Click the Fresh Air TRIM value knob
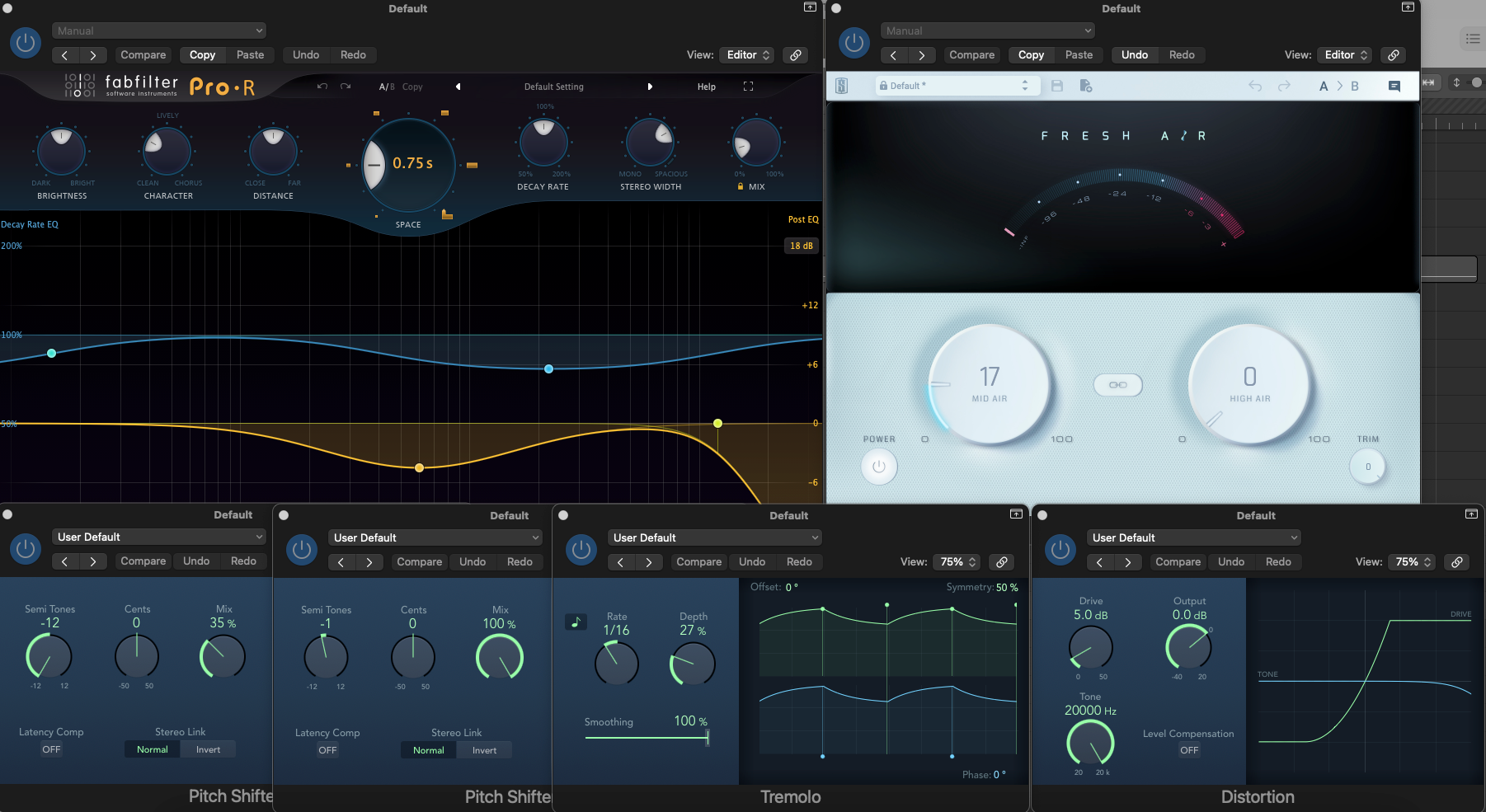Screen dimensions: 1486x812 click(1368, 467)
